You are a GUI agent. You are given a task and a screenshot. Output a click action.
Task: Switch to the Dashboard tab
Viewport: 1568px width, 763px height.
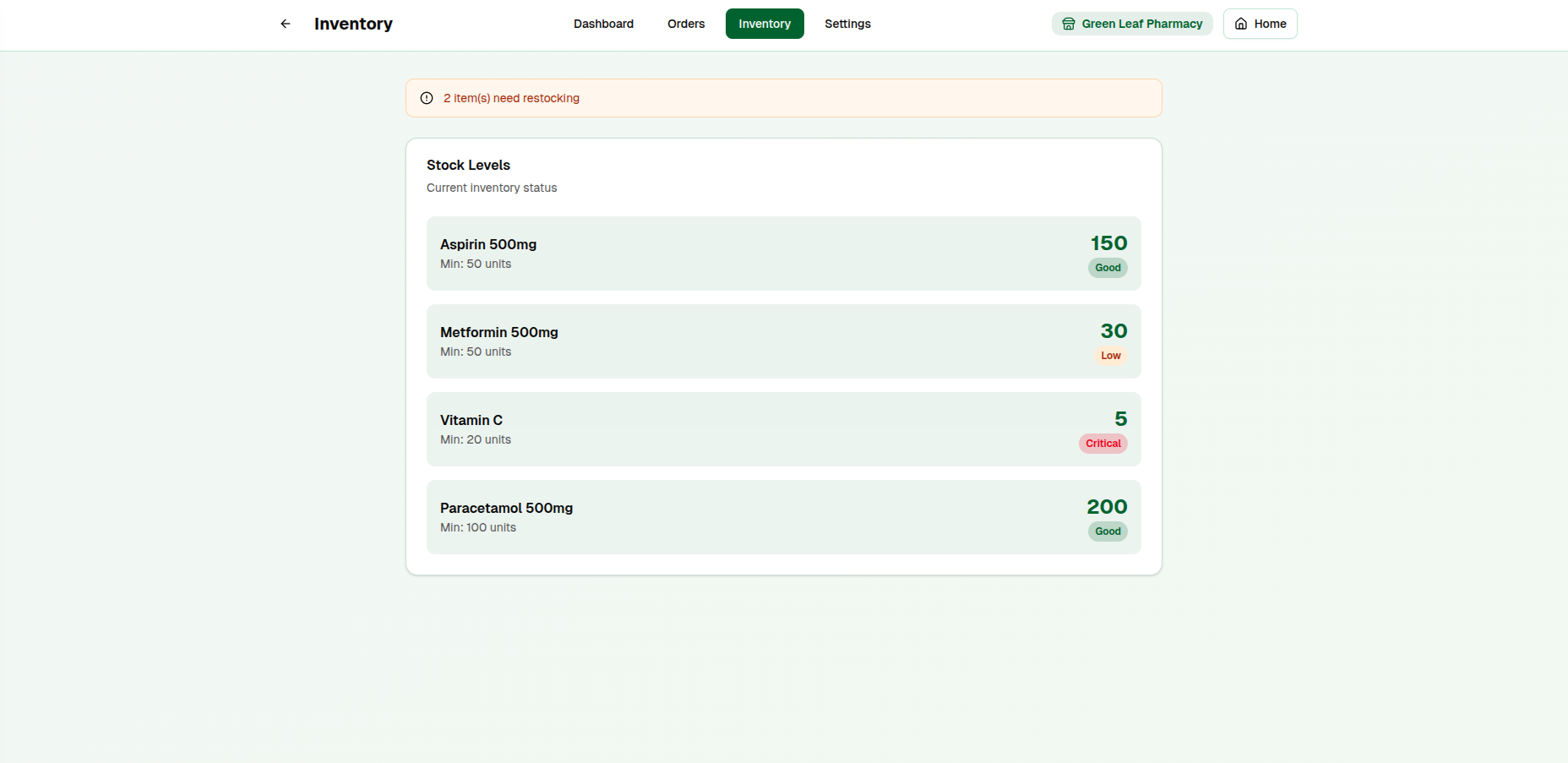[603, 24]
